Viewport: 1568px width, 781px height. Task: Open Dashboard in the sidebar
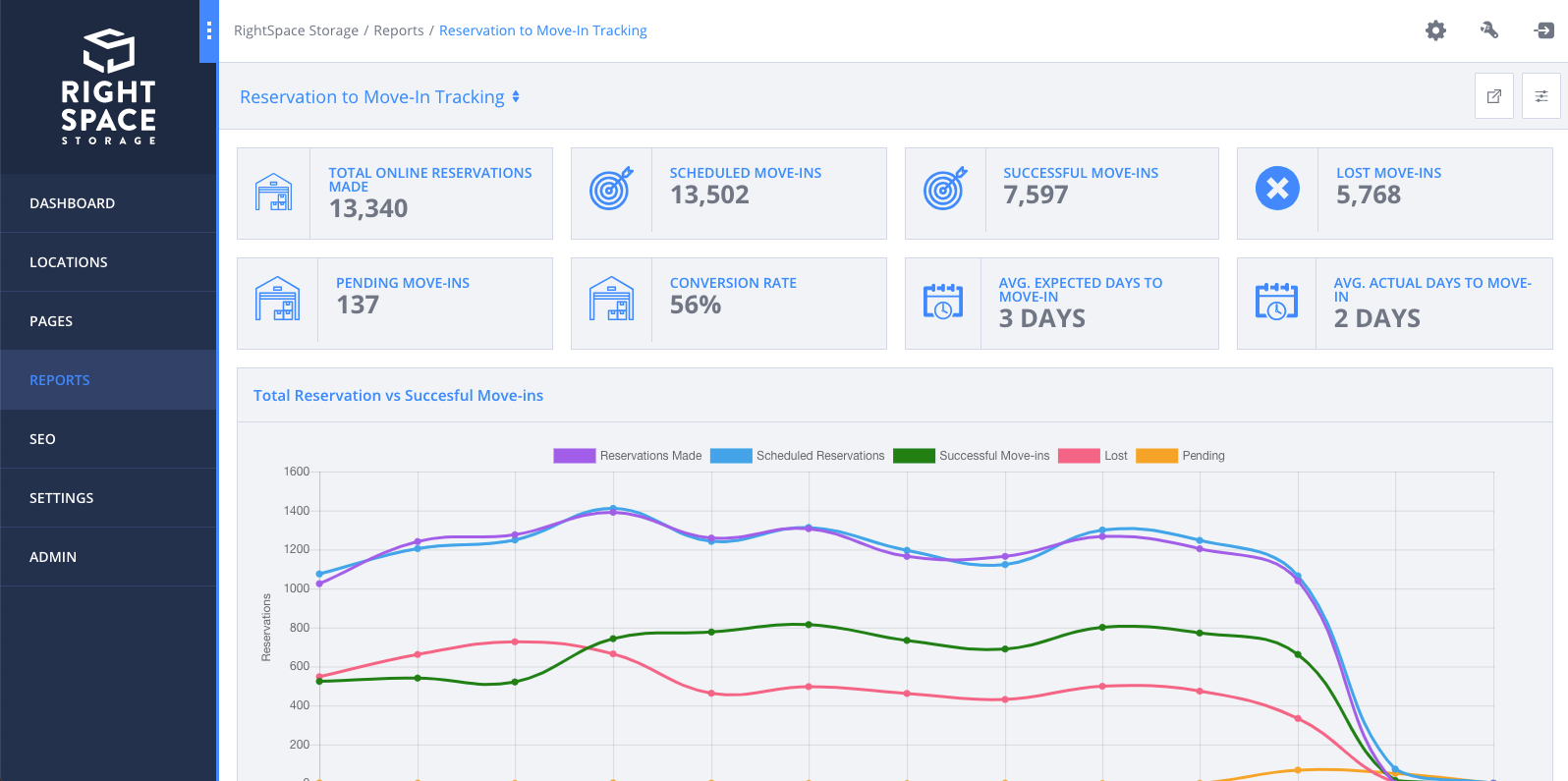(x=108, y=203)
